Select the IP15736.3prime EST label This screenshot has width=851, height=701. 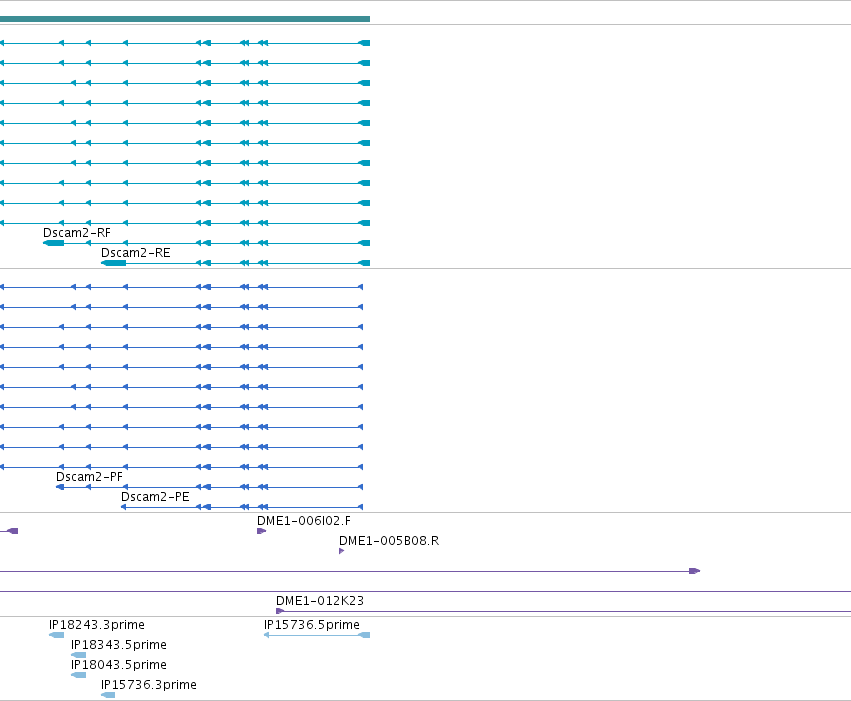coord(149,685)
